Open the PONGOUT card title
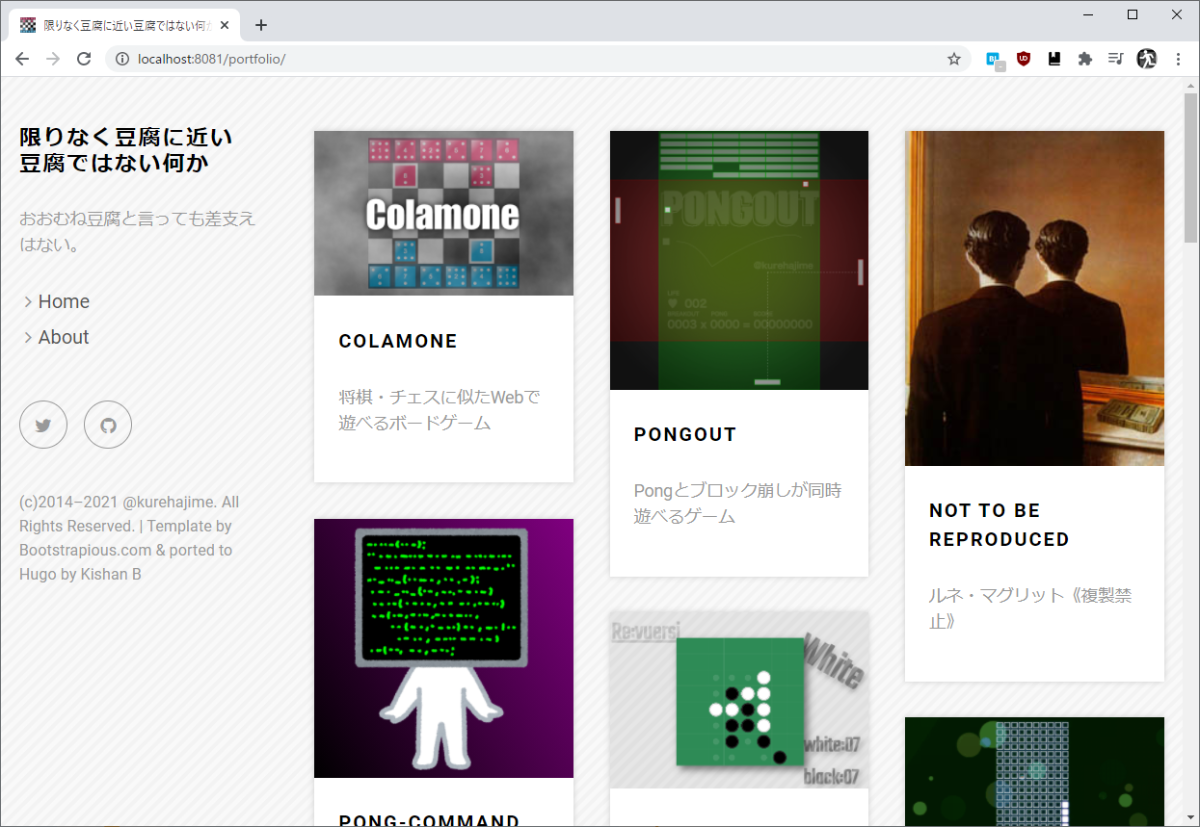 click(685, 435)
